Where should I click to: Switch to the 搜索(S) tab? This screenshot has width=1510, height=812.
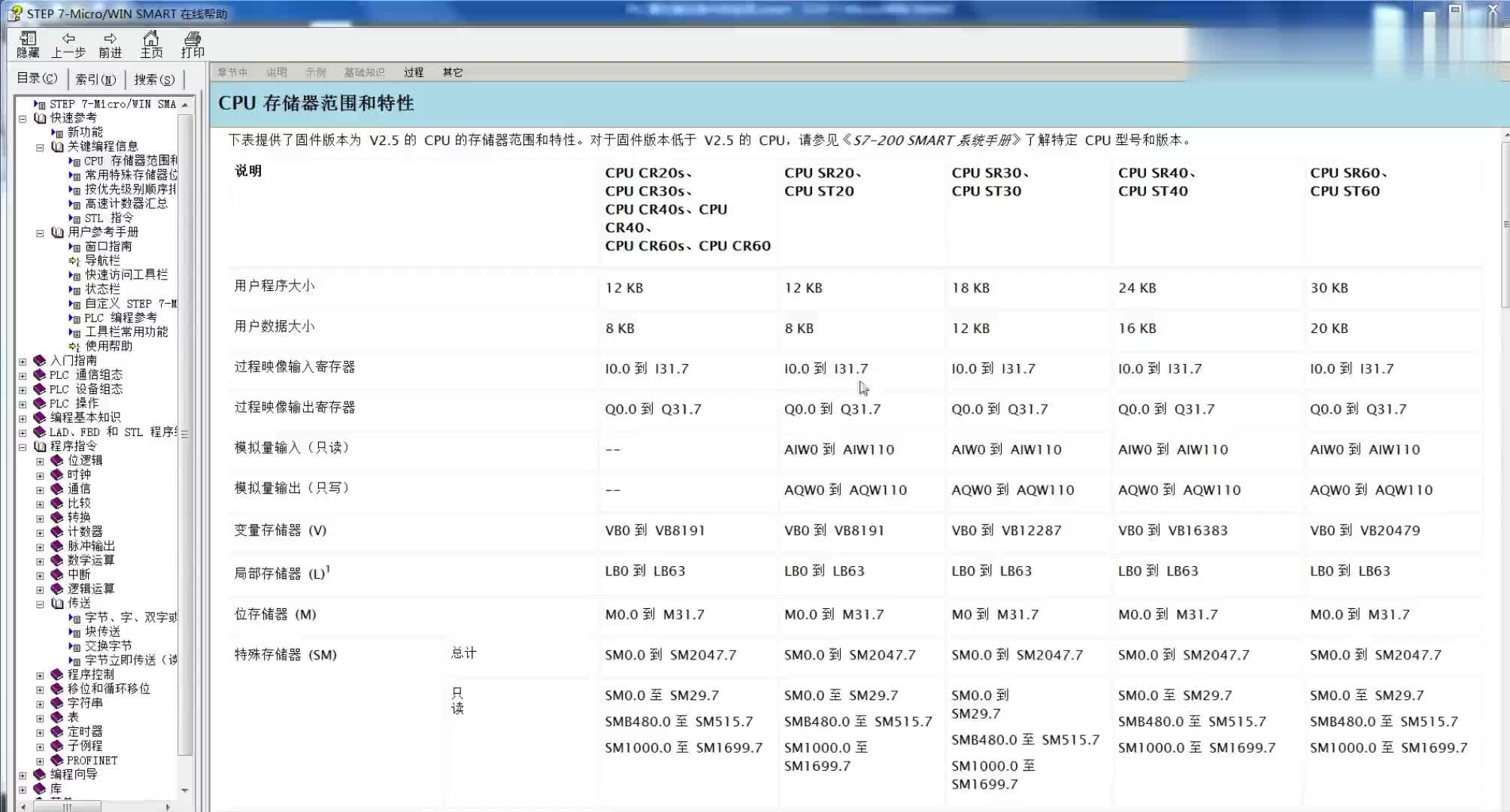pos(154,79)
